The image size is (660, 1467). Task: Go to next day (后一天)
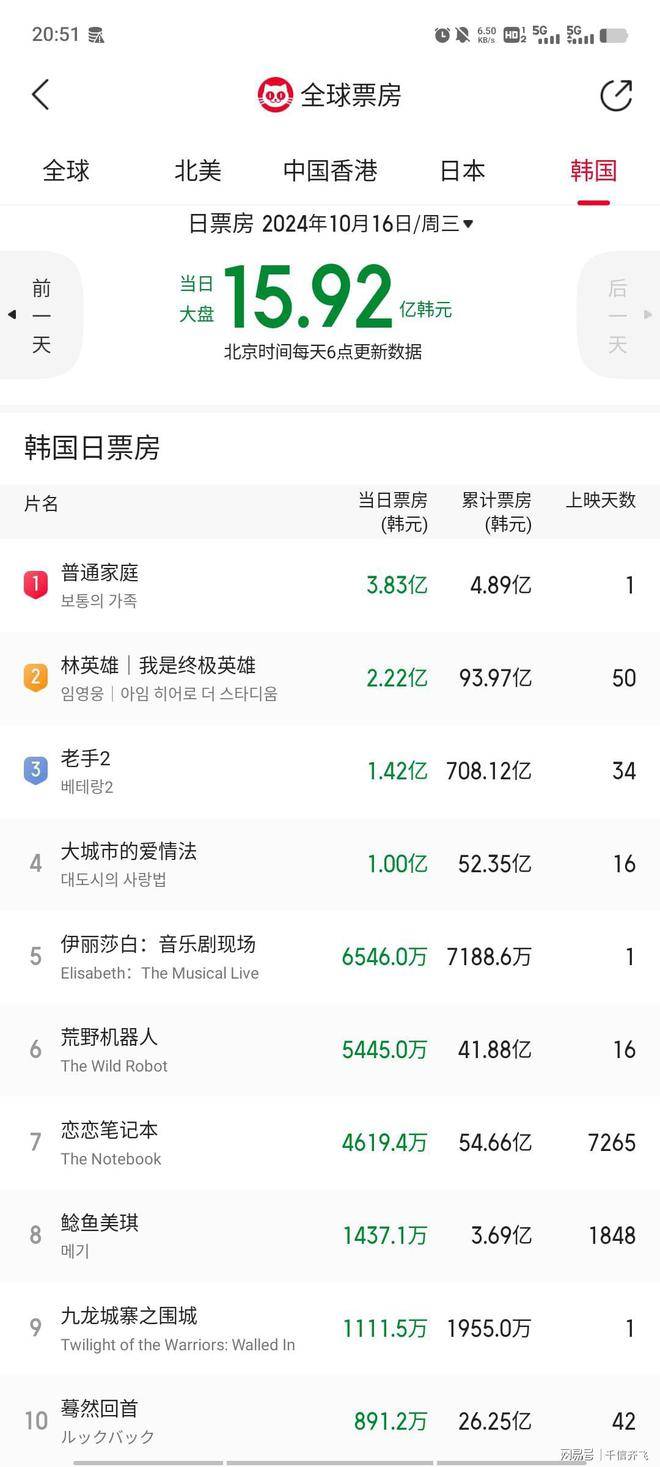pos(618,316)
